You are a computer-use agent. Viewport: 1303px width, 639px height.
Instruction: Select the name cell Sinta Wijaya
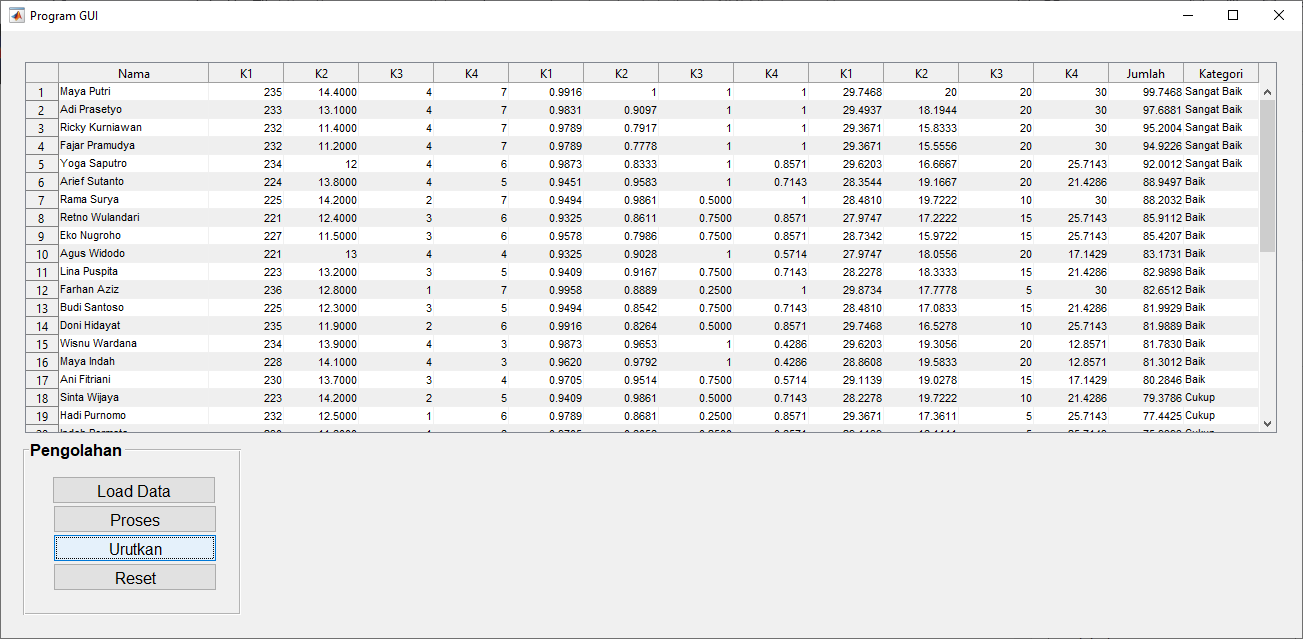133,398
